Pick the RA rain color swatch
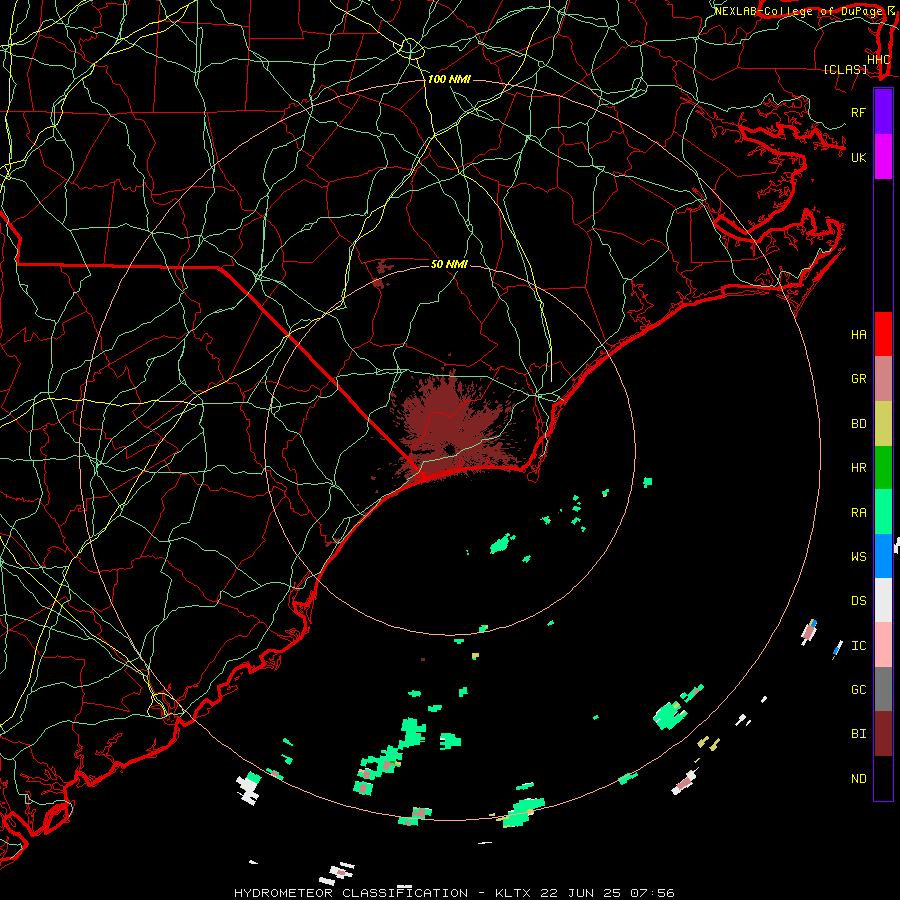Image resolution: width=900 pixels, height=900 pixels. tap(883, 512)
